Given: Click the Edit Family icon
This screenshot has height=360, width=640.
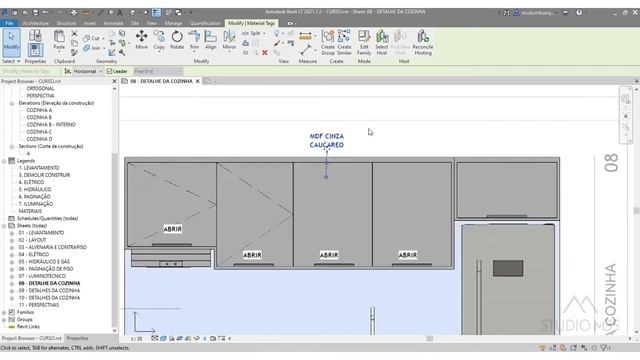Looking at the screenshot, I should click(364, 42).
